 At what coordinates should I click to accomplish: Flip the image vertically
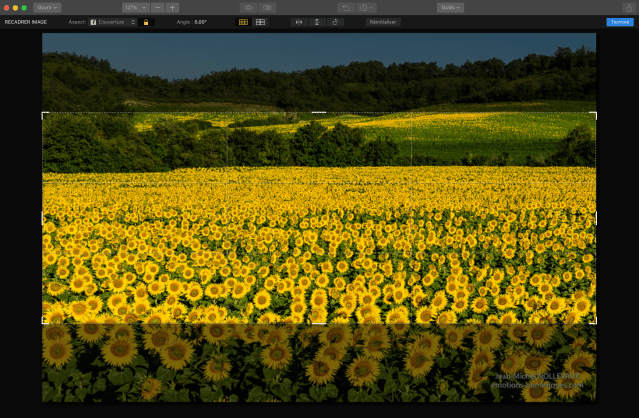pyautogui.click(x=317, y=22)
